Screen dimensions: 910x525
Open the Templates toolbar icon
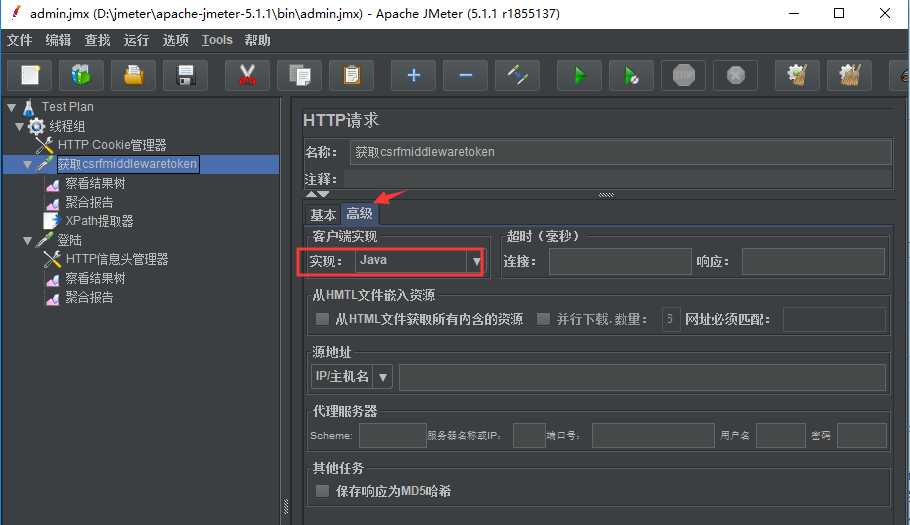point(81,75)
